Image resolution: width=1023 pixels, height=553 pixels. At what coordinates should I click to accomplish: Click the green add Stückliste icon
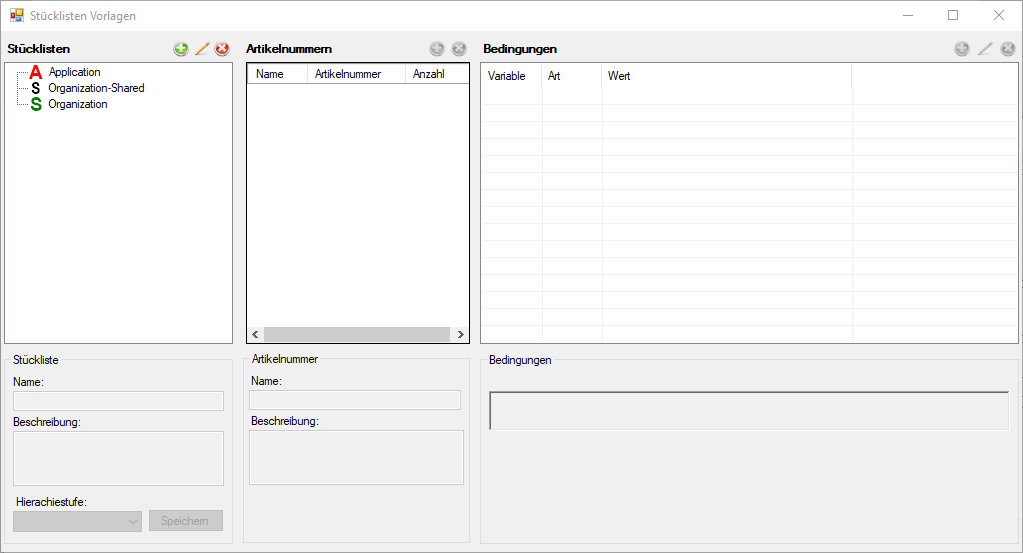coord(181,49)
